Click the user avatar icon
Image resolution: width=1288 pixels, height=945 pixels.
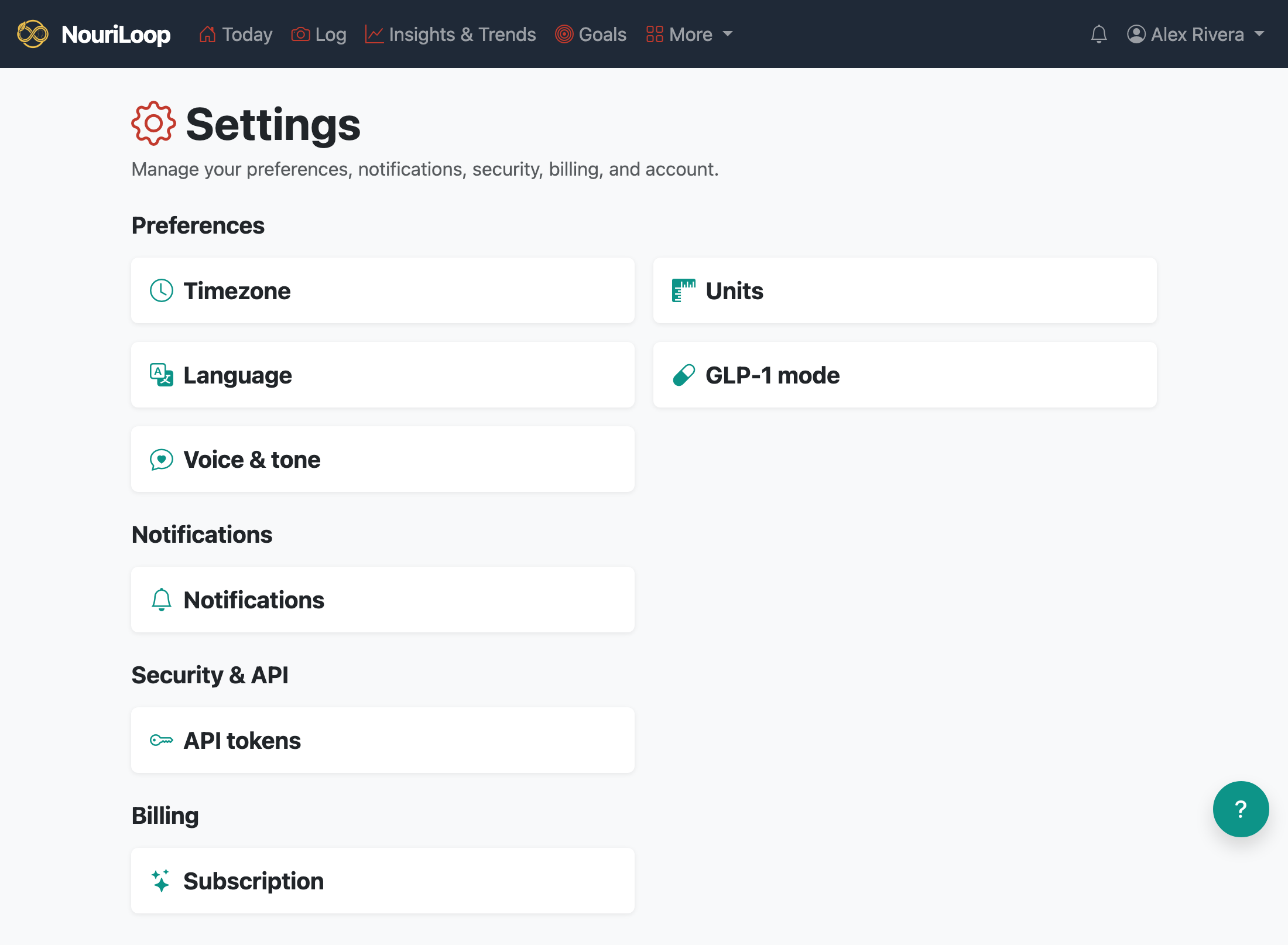(x=1136, y=35)
